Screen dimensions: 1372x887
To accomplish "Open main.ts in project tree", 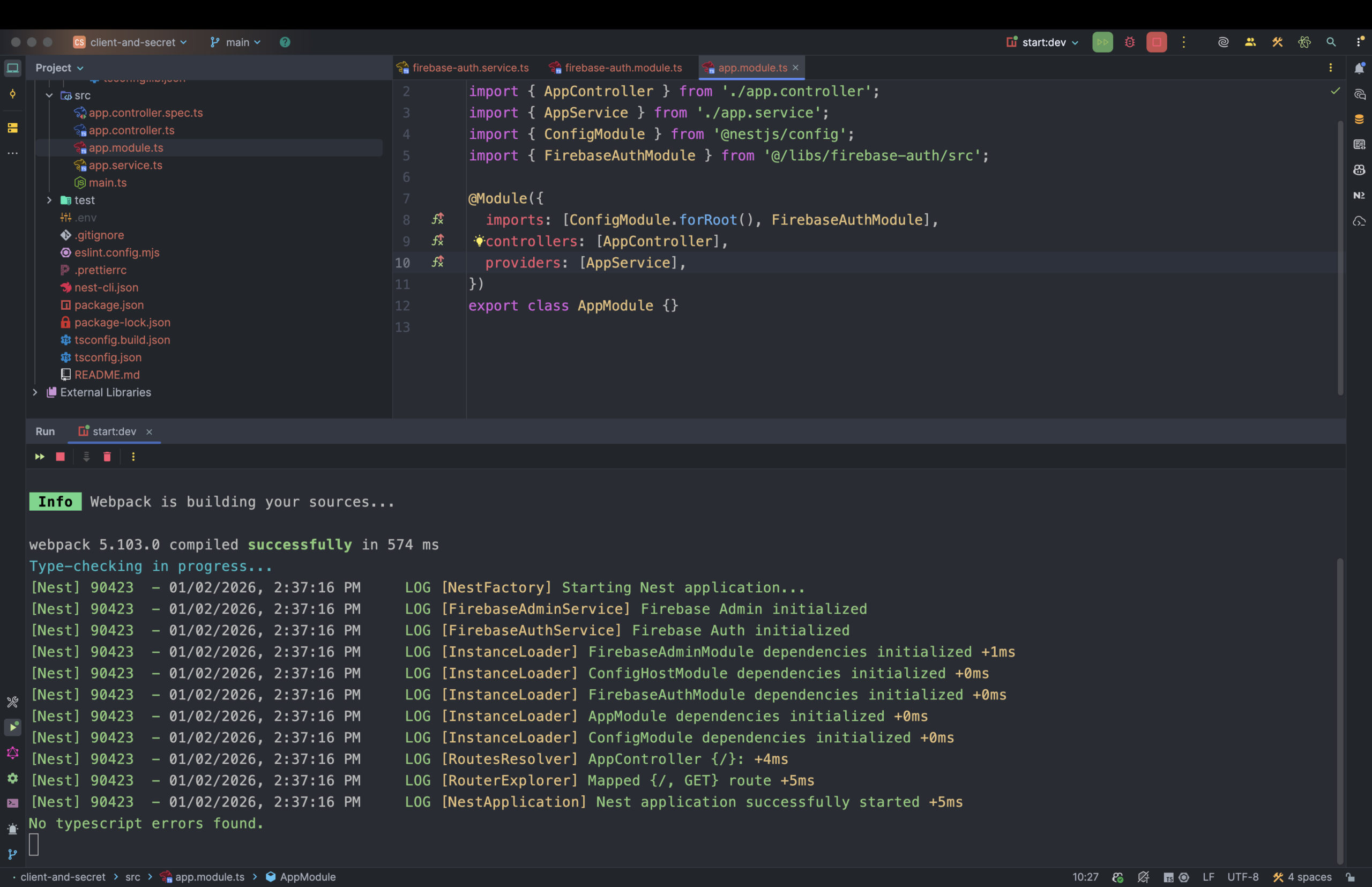I will tap(107, 183).
